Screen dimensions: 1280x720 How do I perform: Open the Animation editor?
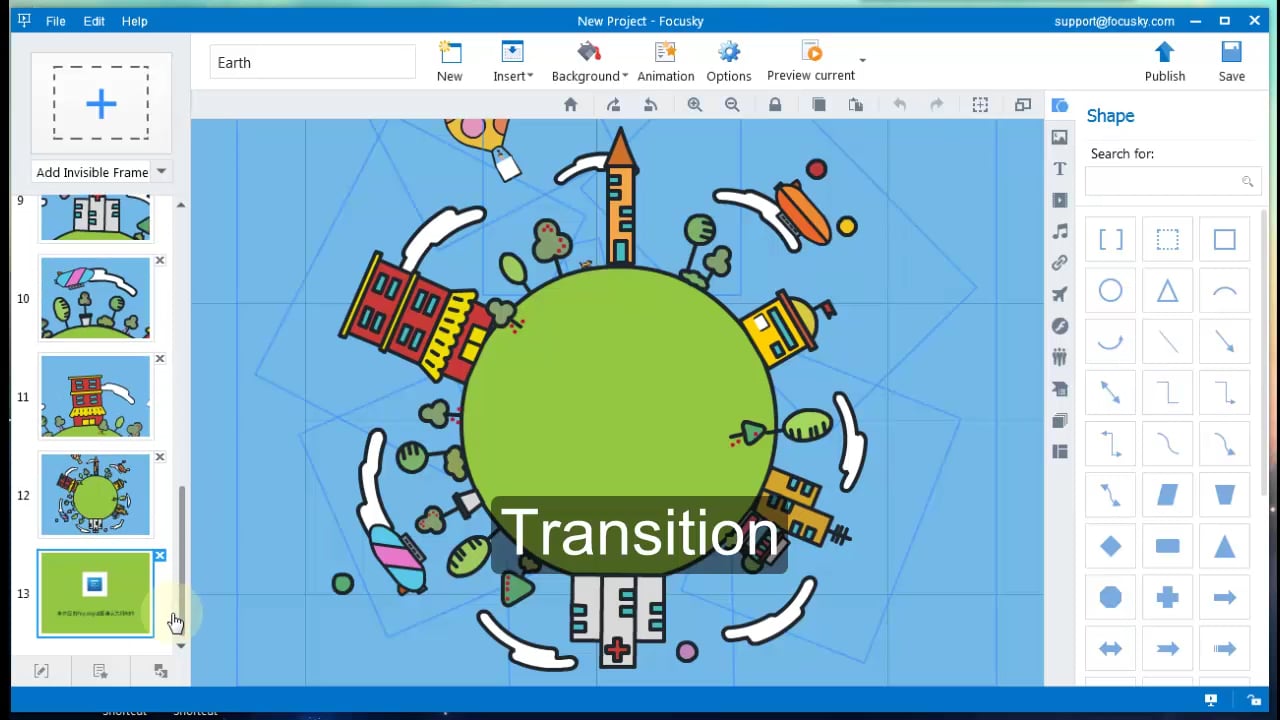coord(666,62)
